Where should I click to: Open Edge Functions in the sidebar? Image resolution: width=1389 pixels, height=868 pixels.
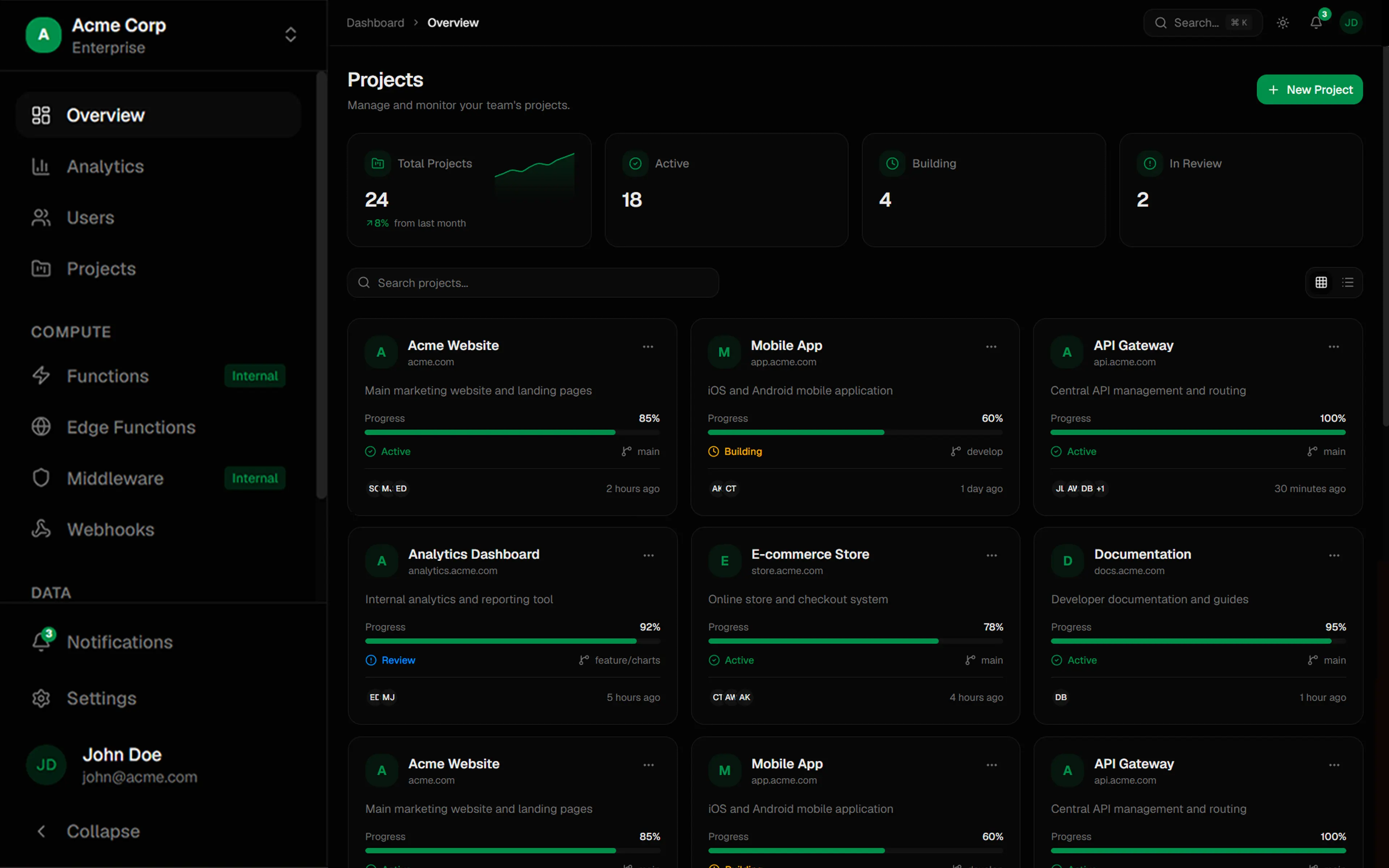pyautogui.click(x=158, y=427)
